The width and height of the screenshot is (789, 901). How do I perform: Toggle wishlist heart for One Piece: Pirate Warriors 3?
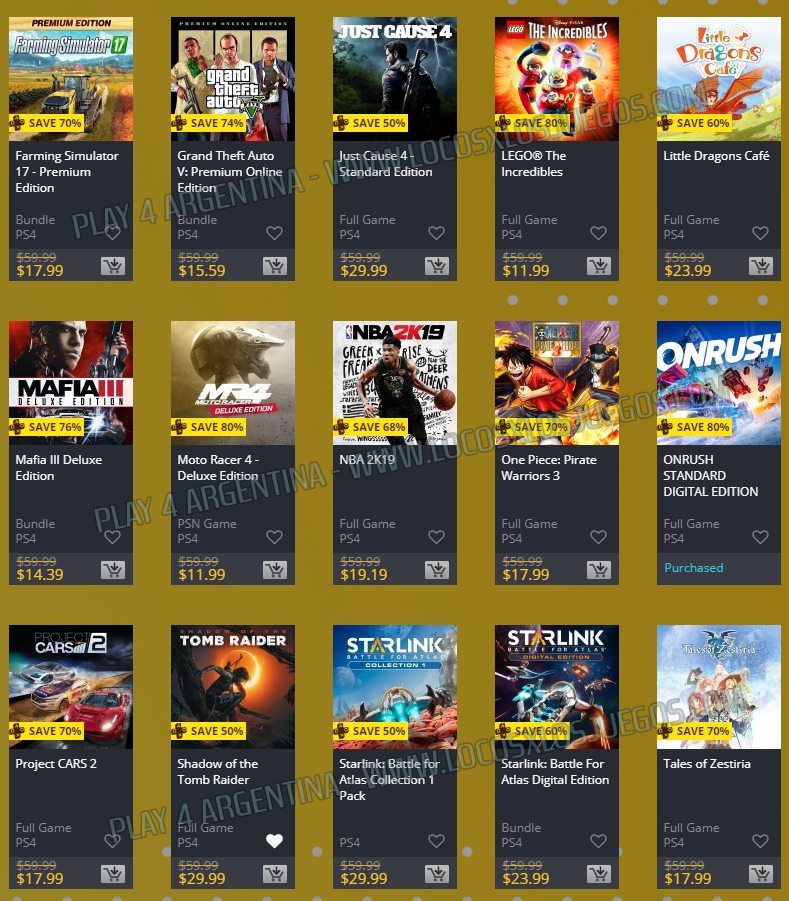pos(599,537)
